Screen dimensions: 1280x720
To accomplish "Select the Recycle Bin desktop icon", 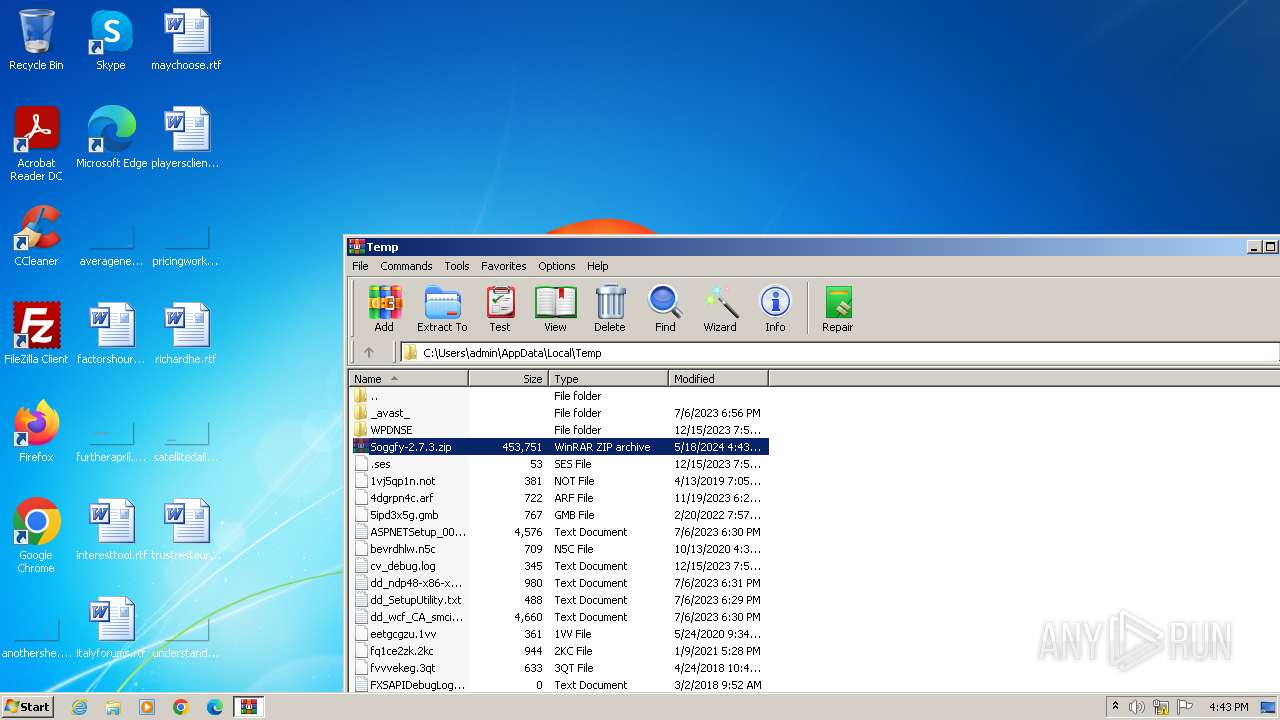I will 36,40.
